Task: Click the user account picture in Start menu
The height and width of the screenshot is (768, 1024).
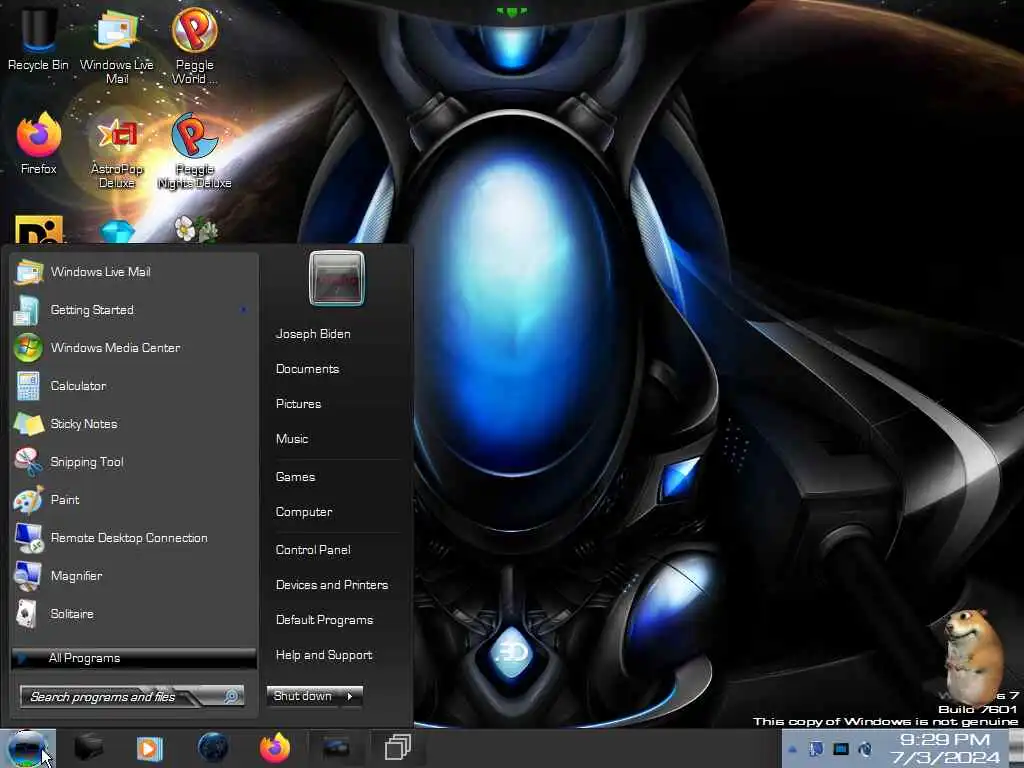Action: (337, 278)
